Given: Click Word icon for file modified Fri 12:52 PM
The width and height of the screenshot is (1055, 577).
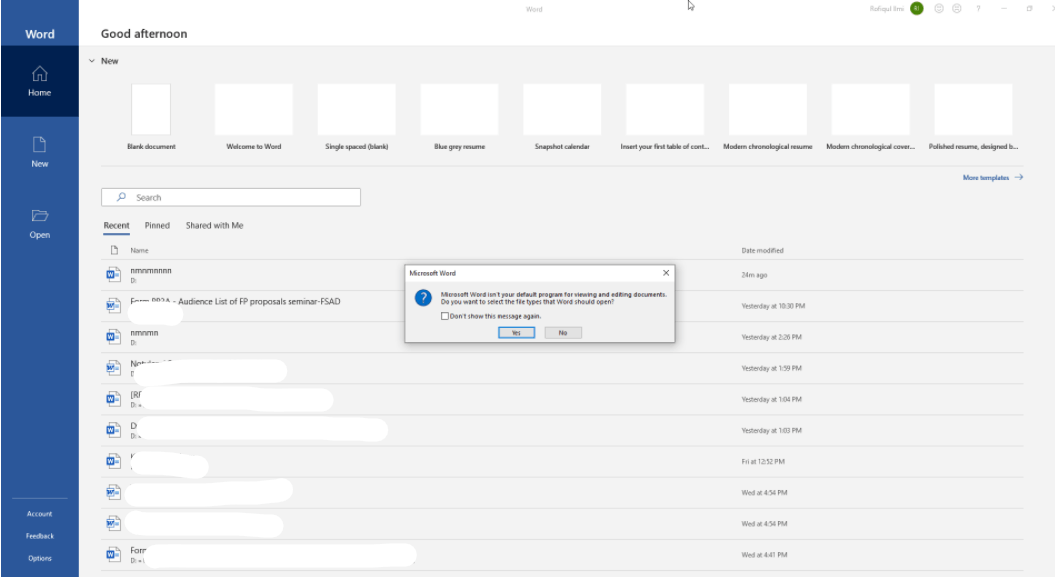Looking at the screenshot, I should [x=113, y=461].
